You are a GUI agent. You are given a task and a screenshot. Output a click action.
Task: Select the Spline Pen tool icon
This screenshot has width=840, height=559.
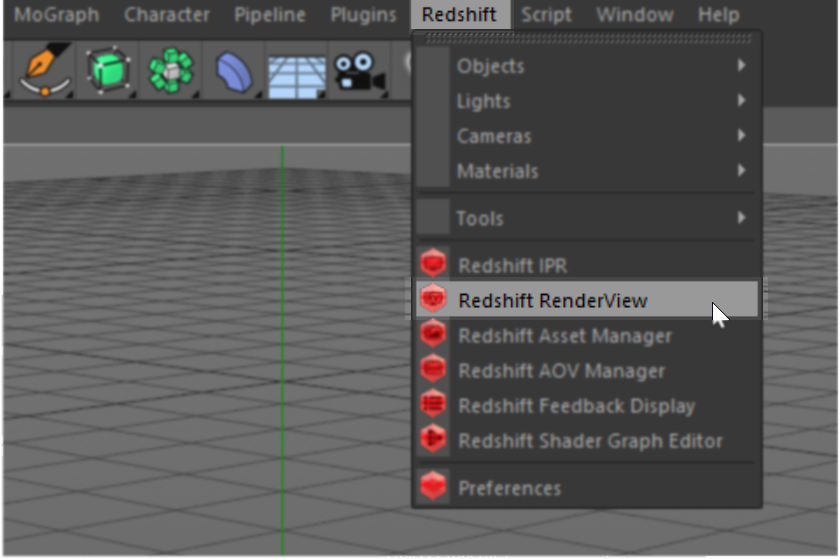pyautogui.click(x=44, y=70)
